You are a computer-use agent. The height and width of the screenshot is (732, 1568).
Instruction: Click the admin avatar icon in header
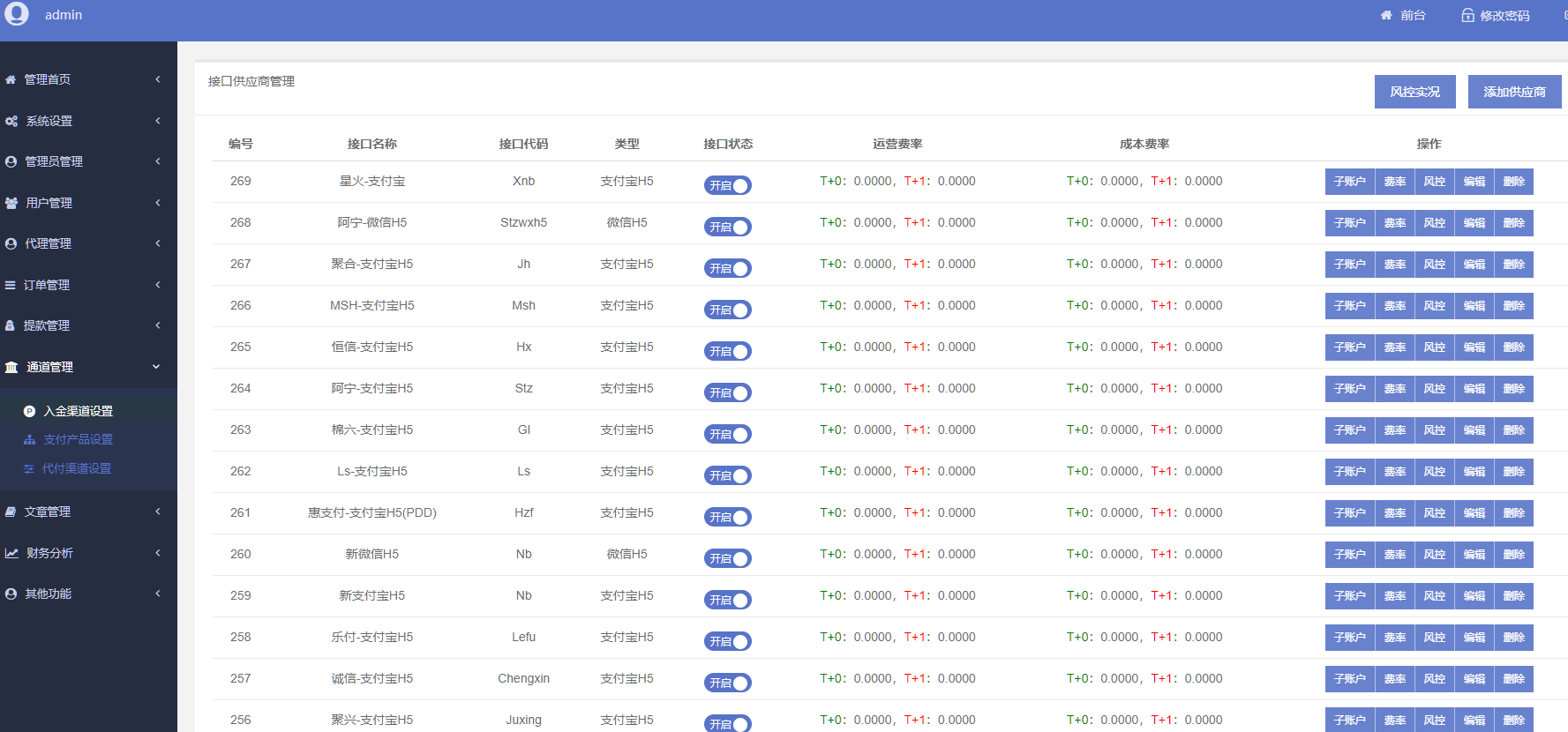click(x=17, y=14)
